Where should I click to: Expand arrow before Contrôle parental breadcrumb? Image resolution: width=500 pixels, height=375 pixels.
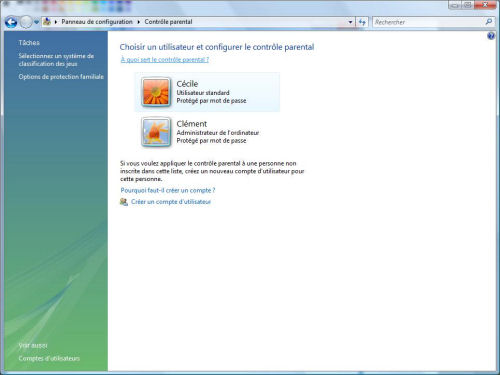[x=139, y=22]
